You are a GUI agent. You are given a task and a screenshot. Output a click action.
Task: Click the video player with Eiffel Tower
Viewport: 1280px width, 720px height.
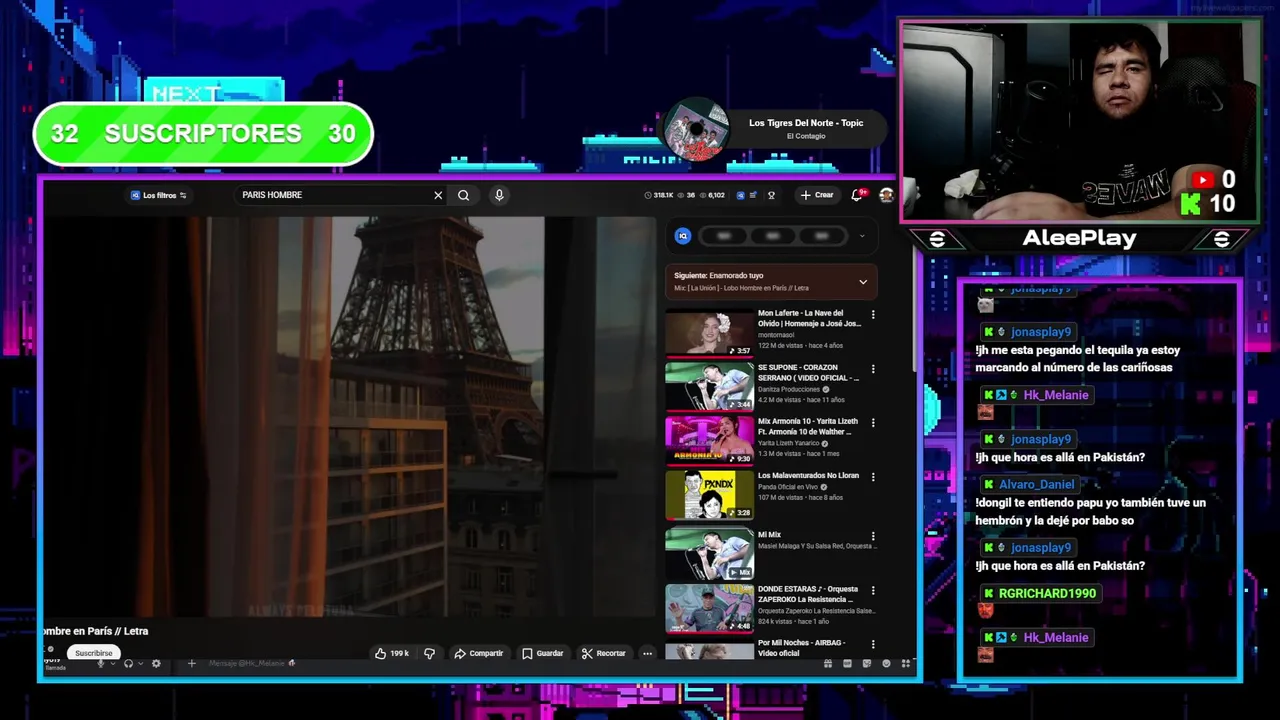tap(350, 417)
